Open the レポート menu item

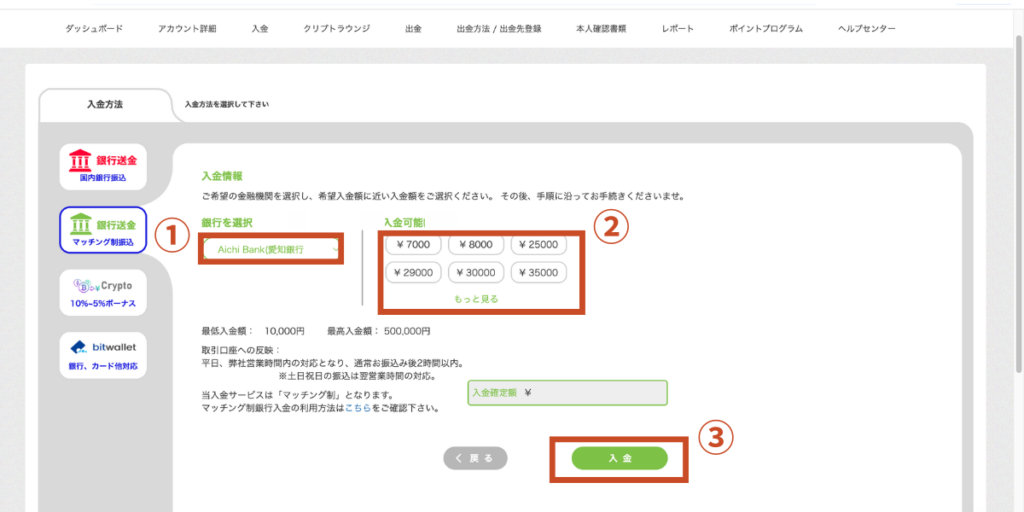(x=677, y=29)
